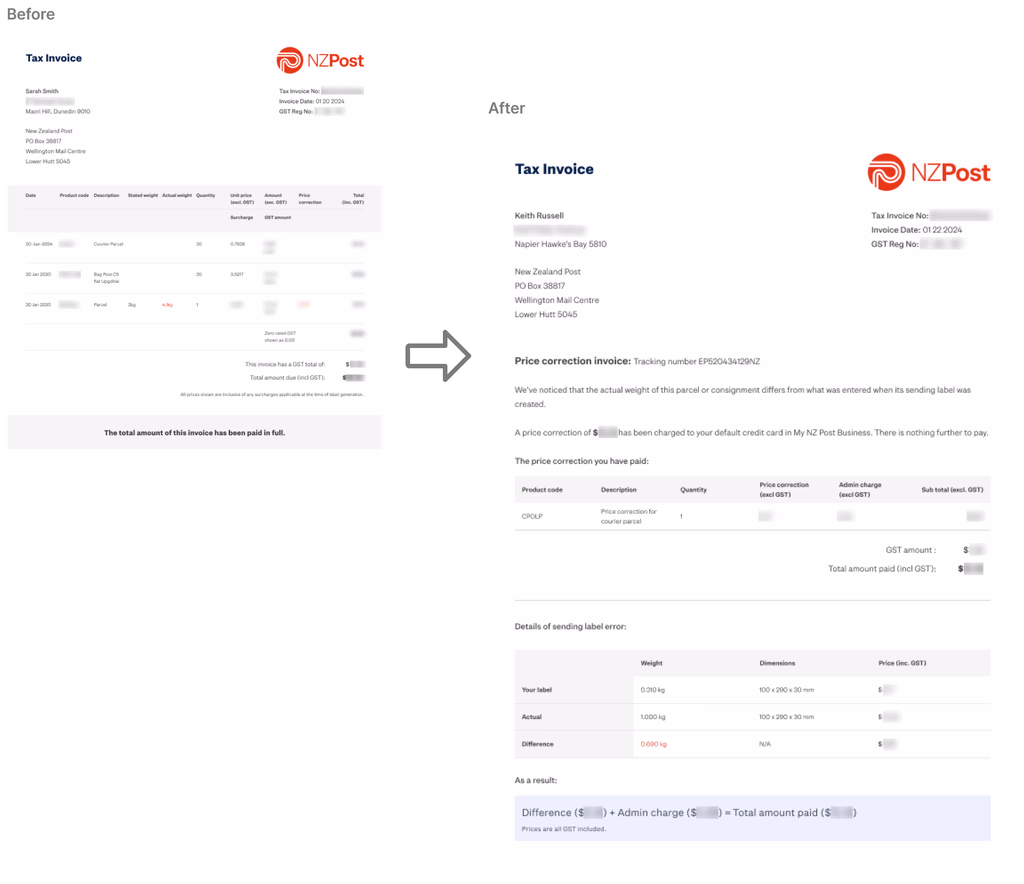Click the 'Surcharge' sub-header in the Before table
Screen dimensions: 1024x884
pos(242,217)
